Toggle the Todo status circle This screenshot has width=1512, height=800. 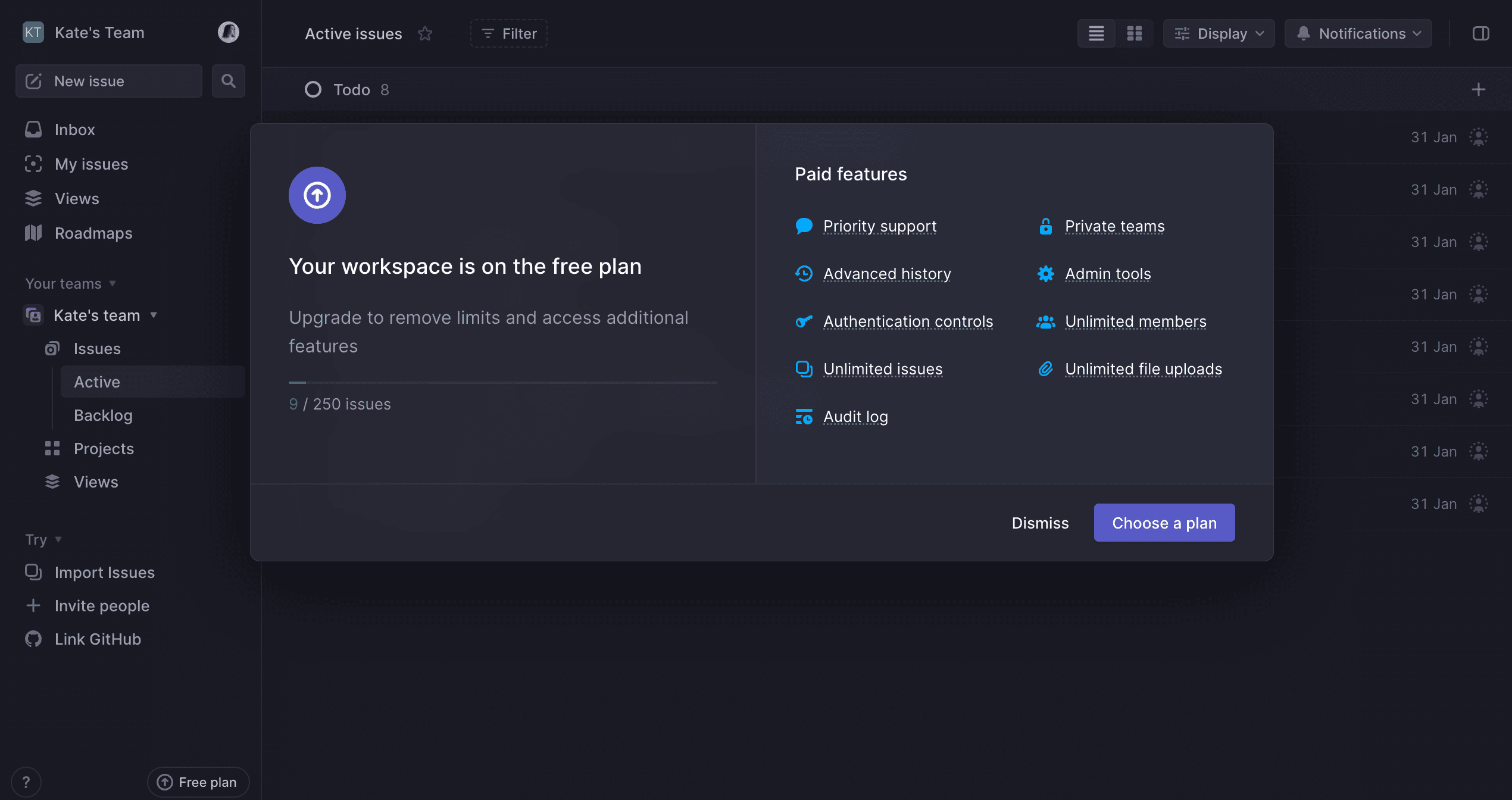(313, 90)
